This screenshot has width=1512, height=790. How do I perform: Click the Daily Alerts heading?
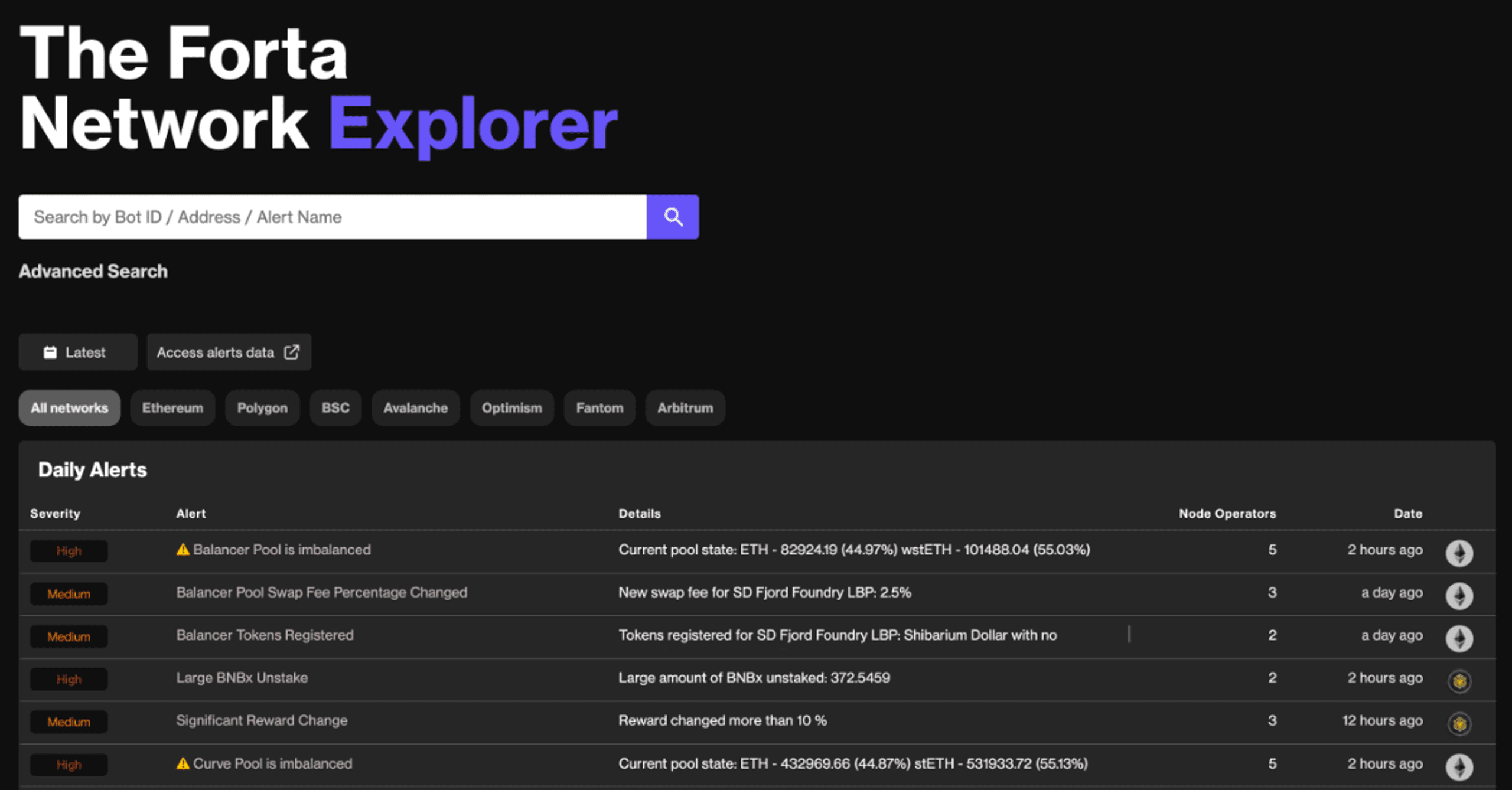coord(93,470)
